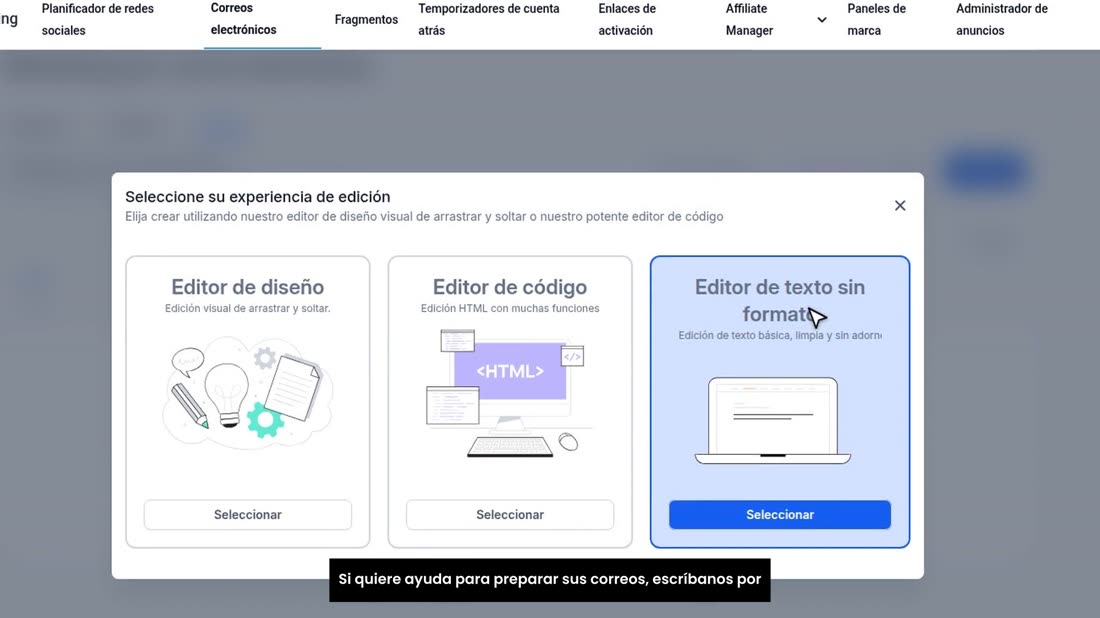Viewport: 1100px width, 618px height.
Task: Go to Temporizadores de cuenta atrás
Action: point(489,20)
